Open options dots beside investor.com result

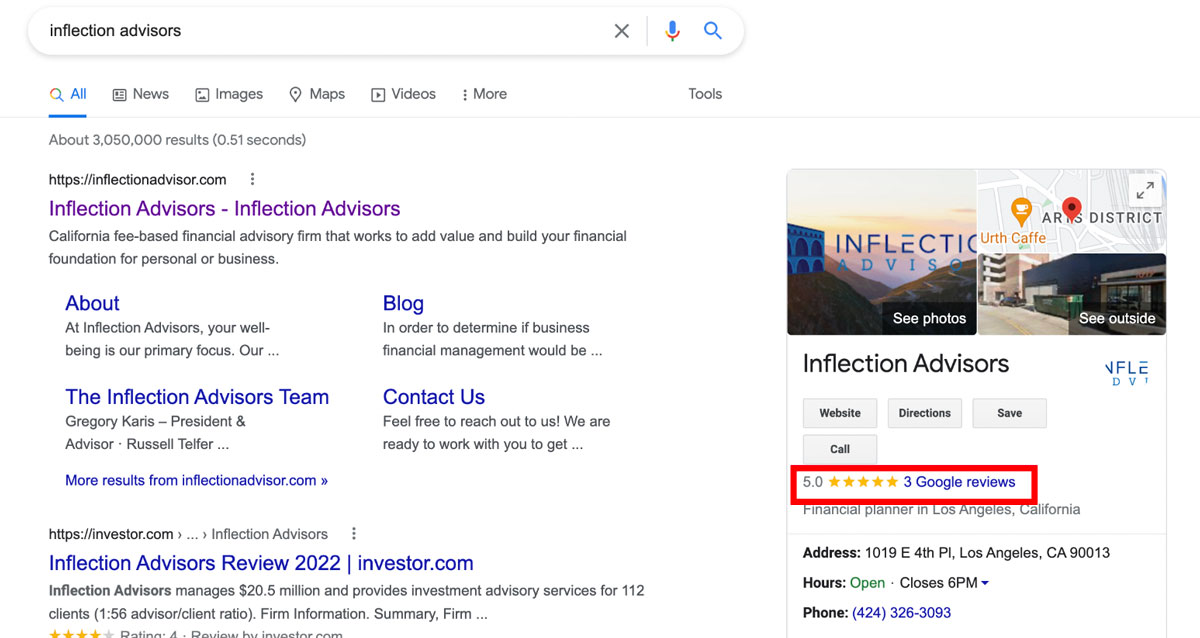point(353,533)
